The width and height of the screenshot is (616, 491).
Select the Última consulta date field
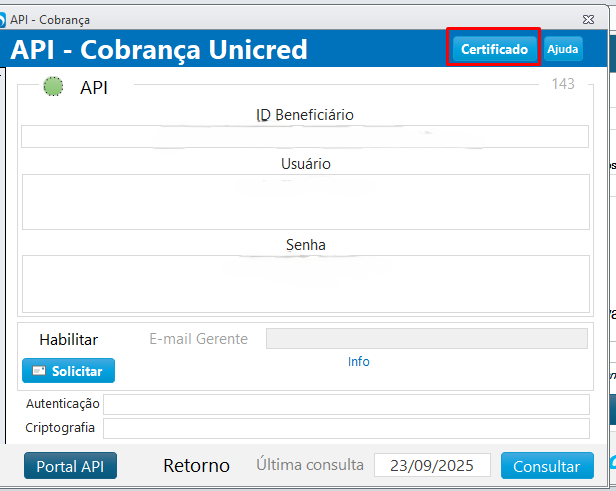[x=432, y=466]
